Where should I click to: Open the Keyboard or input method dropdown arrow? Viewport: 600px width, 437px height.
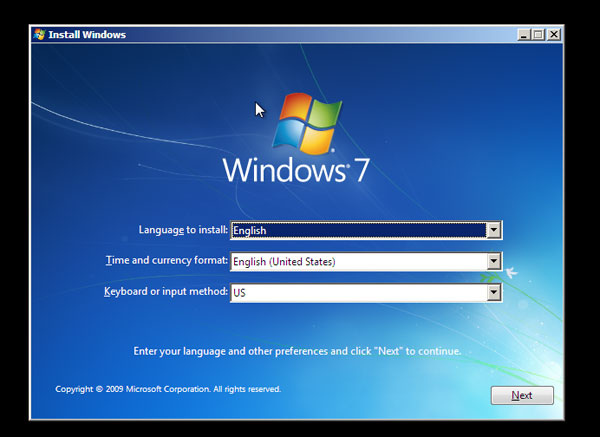tap(493, 293)
